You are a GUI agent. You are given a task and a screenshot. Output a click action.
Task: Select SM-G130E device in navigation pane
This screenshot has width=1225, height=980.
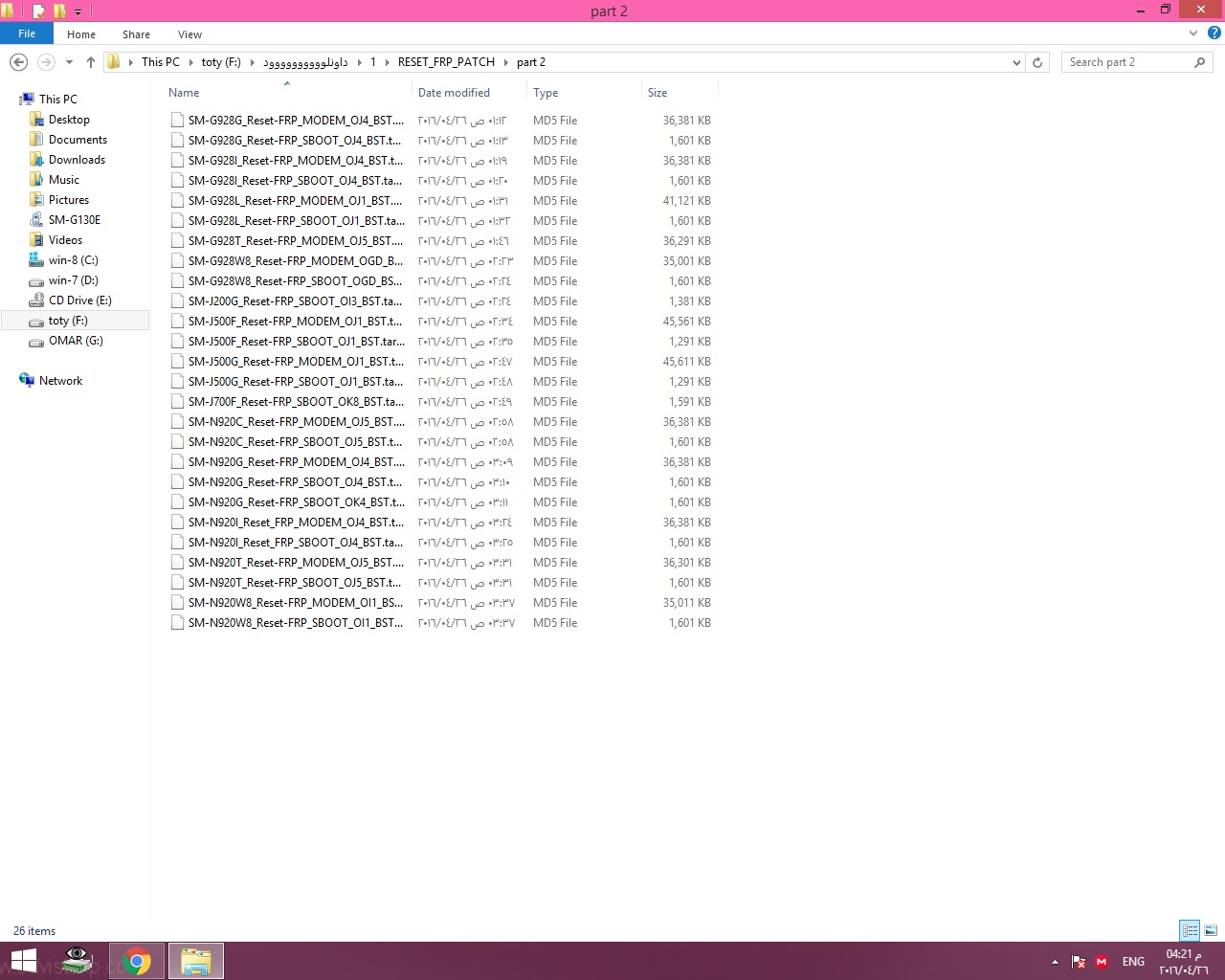tap(75, 220)
